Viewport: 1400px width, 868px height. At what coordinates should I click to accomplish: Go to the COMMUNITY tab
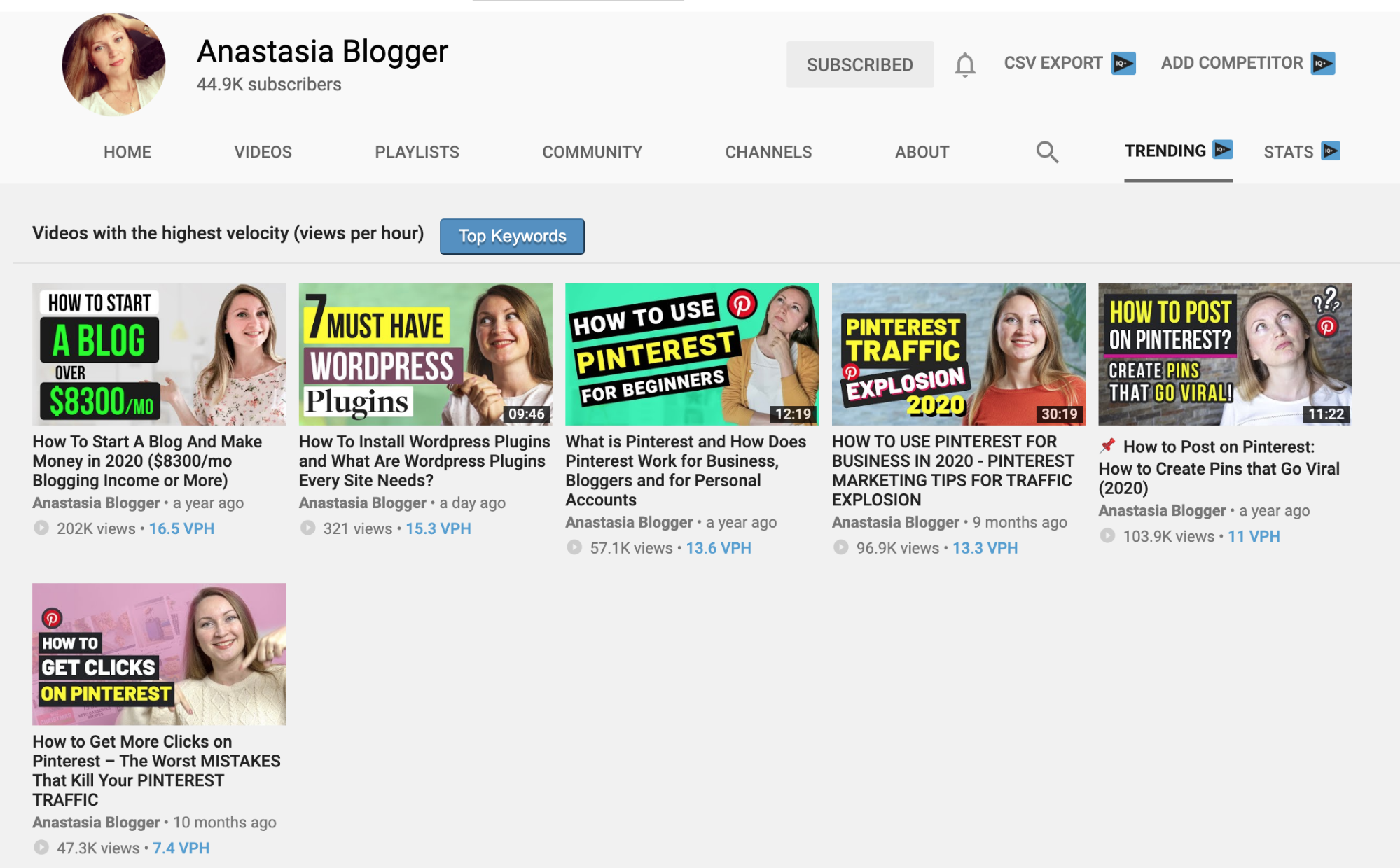(592, 152)
